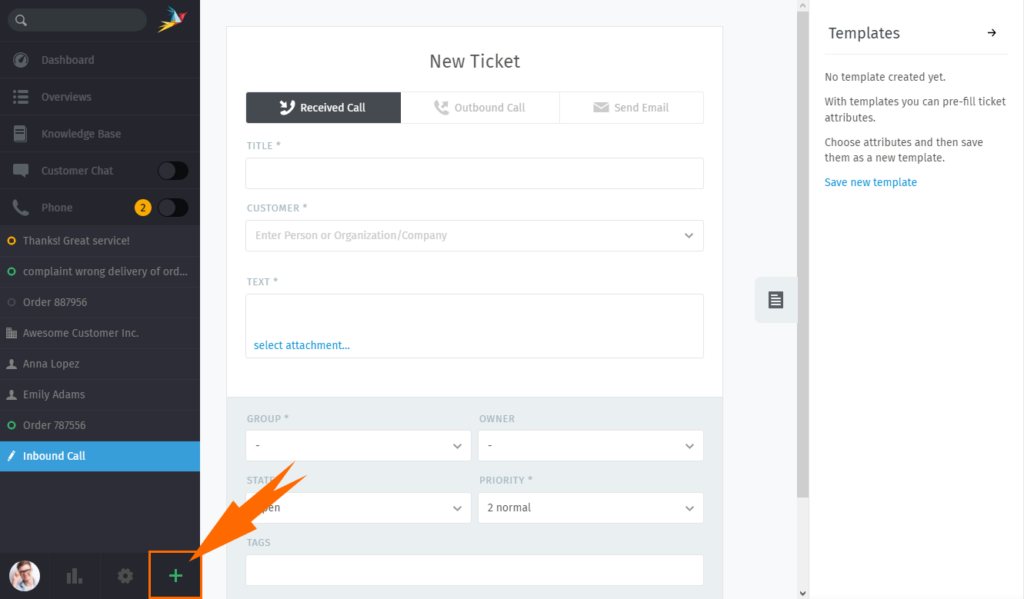
Task: Click the Save new template link
Action: pyautogui.click(x=870, y=182)
